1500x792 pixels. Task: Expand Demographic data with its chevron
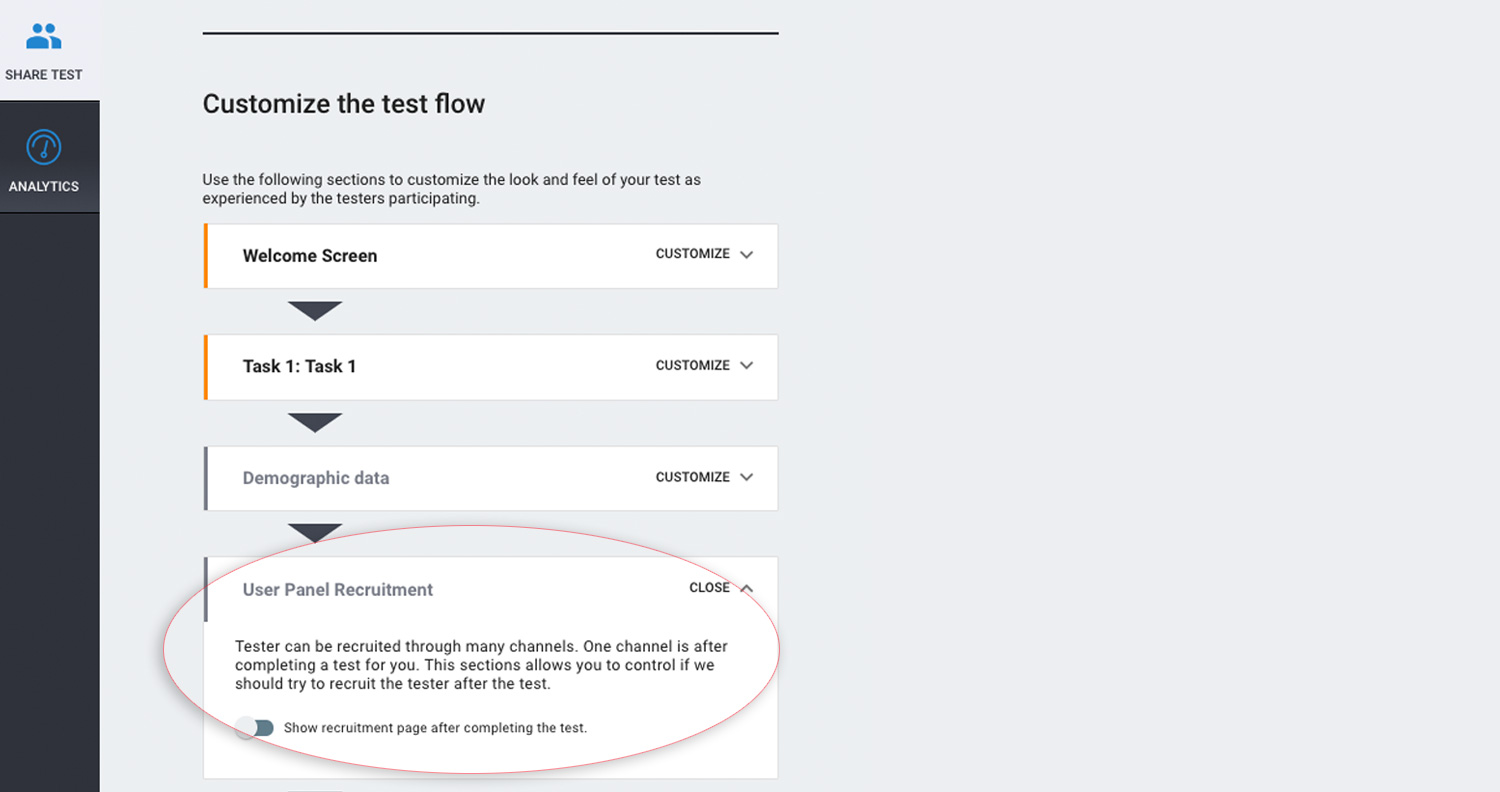tap(746, 478)
